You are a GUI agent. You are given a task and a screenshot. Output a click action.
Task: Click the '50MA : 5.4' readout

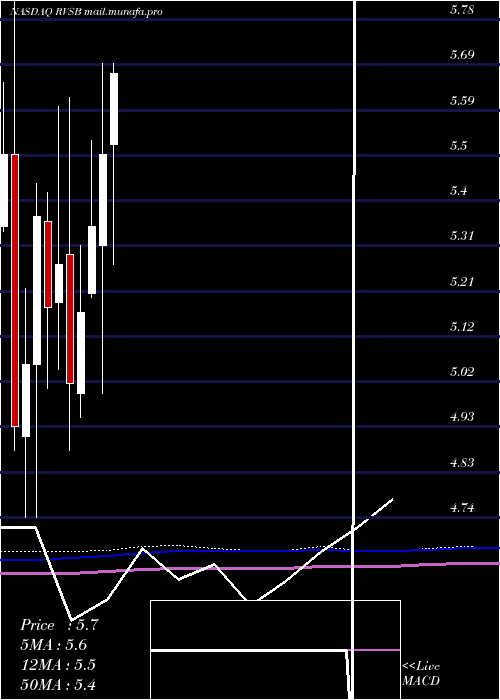pos(58,684)
